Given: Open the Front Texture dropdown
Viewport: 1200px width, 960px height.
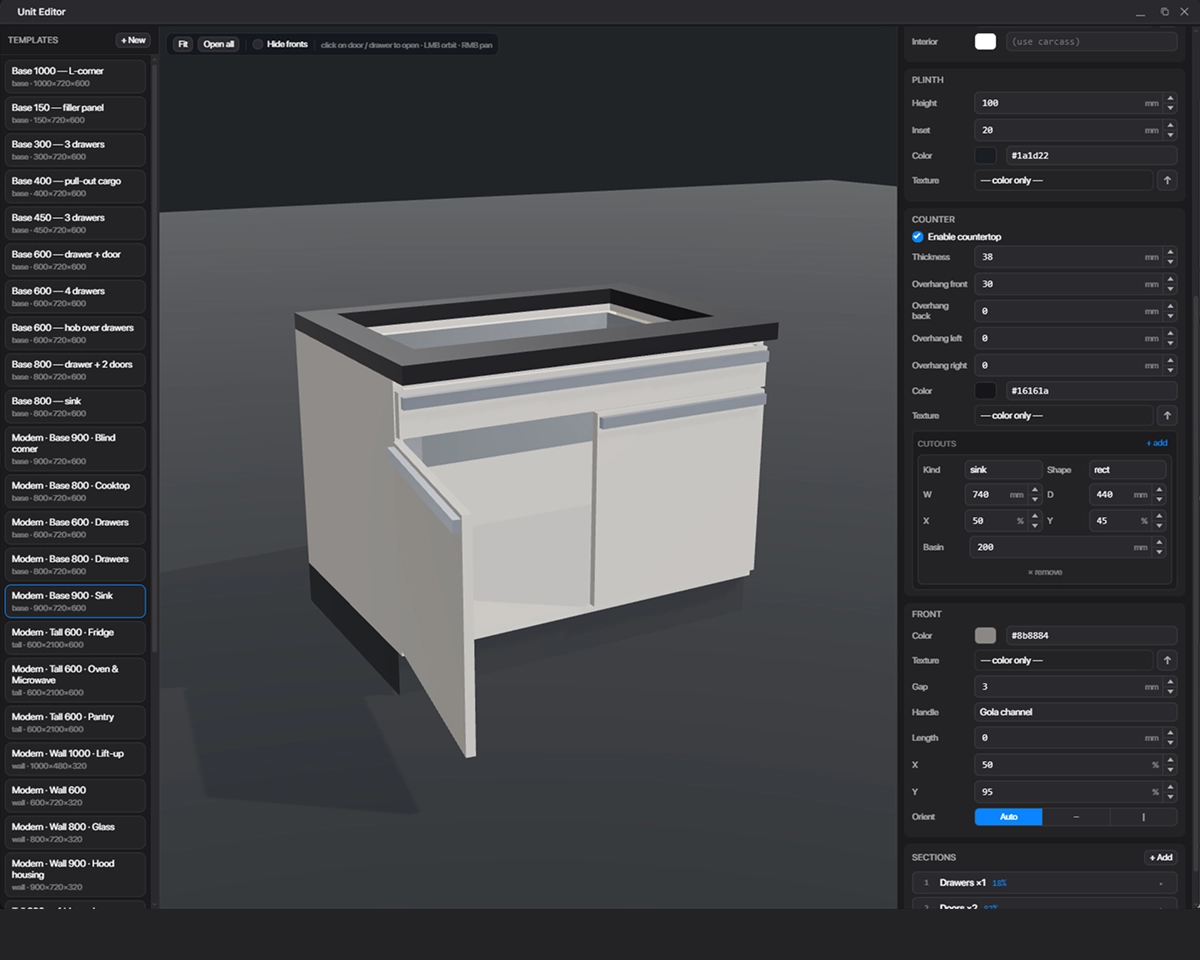Looking at the screenshot, I should click(1064, 660).
